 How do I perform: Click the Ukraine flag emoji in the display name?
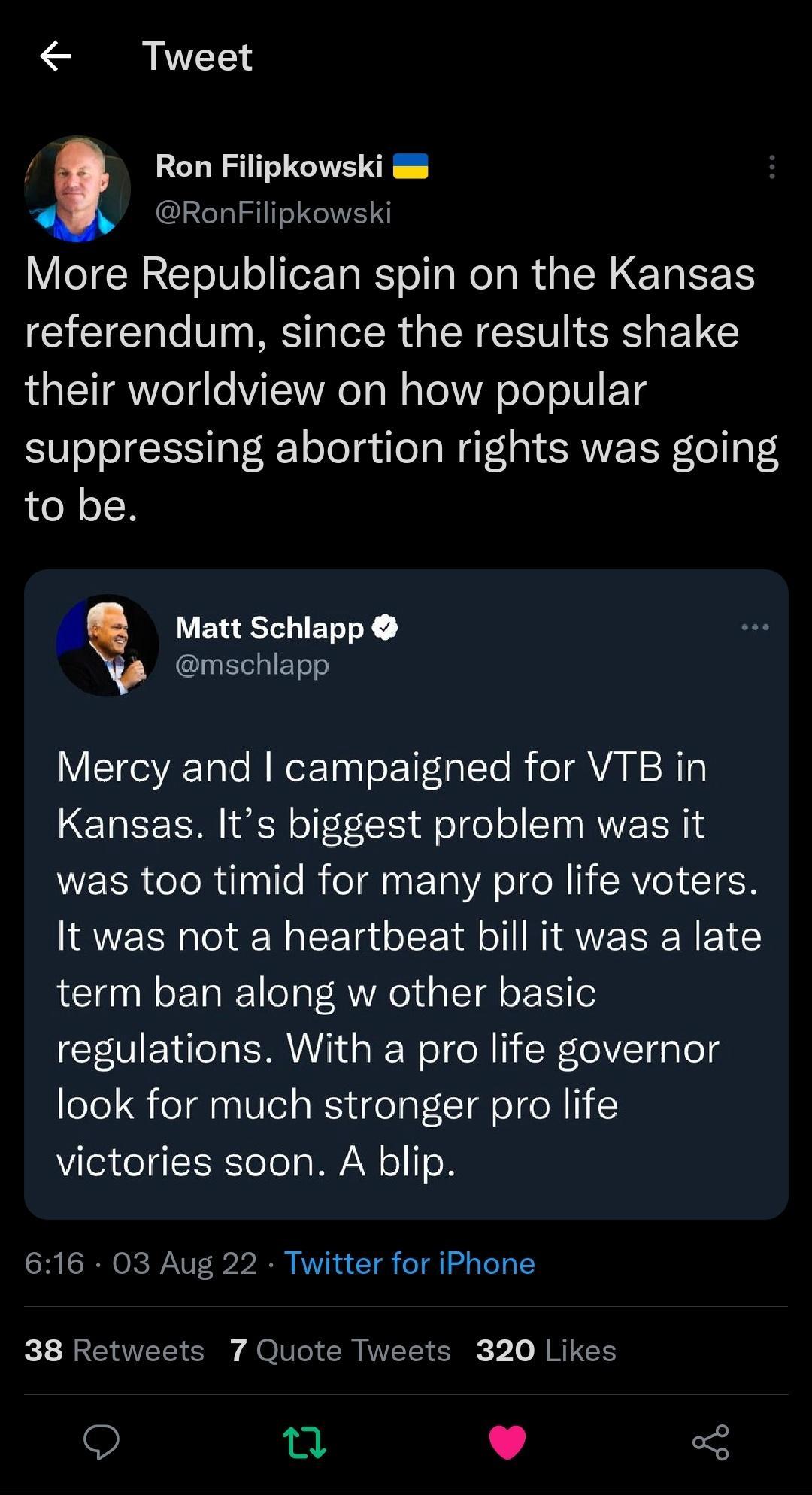(x=411, y=167)
